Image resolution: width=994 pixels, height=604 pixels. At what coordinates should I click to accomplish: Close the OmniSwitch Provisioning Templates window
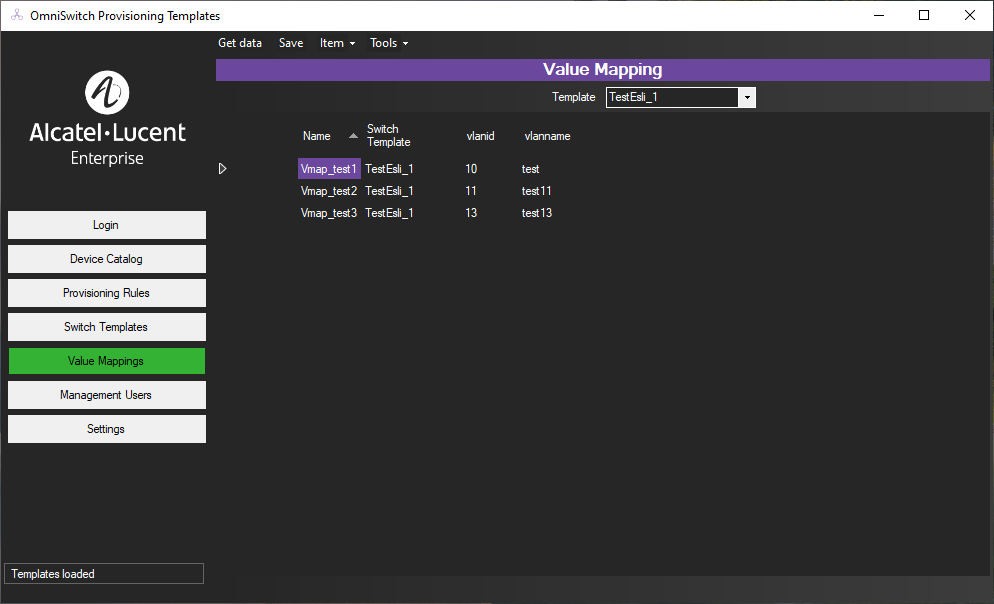[x=969, y=15]
